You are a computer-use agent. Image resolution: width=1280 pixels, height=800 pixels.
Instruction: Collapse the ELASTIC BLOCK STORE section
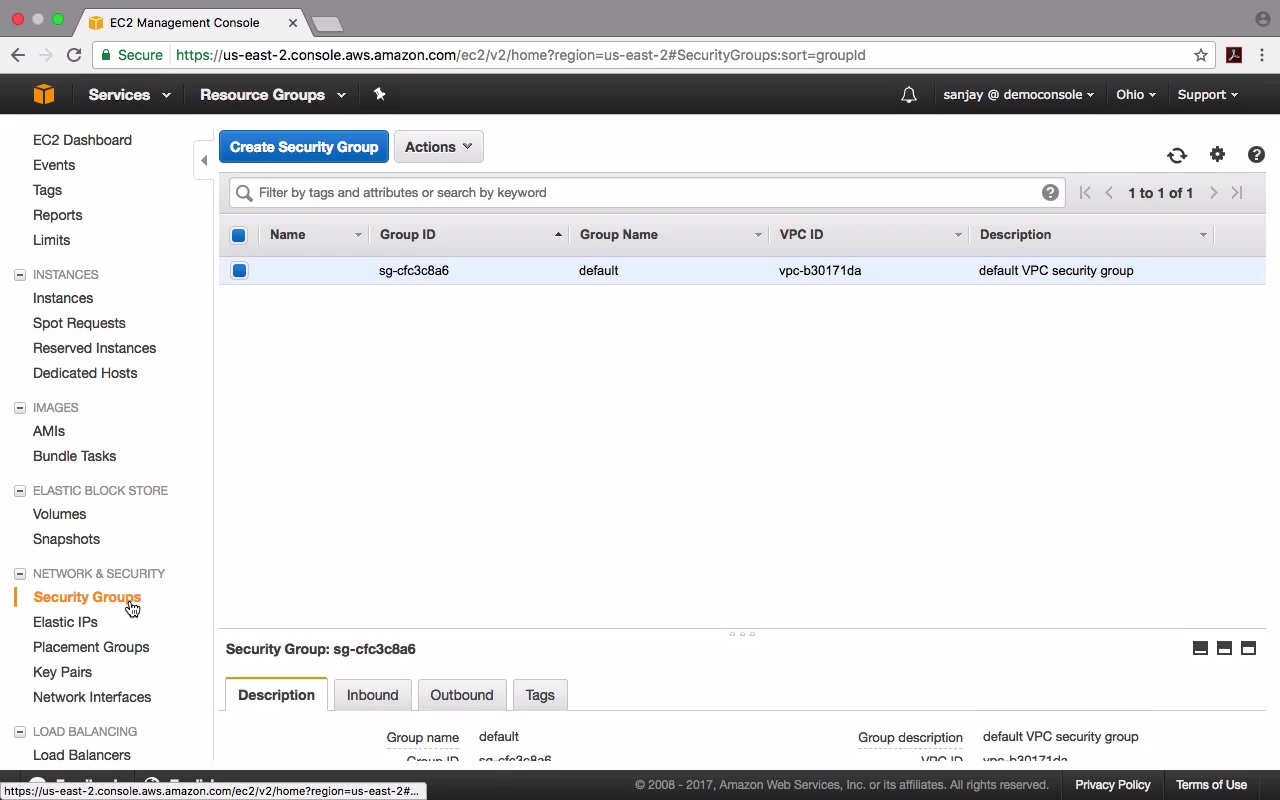[x=19, y=490]
